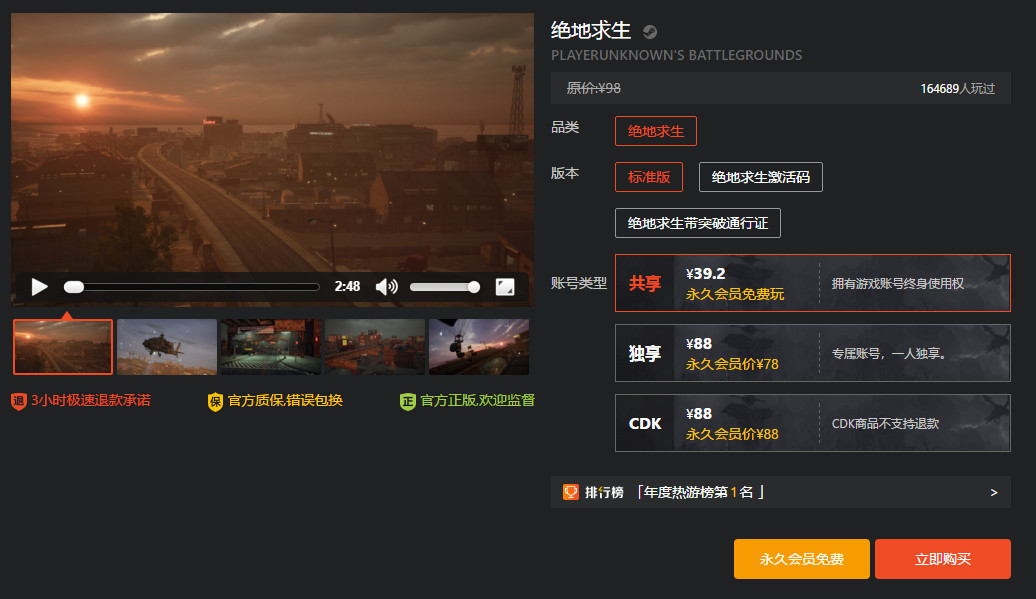Click the PLAYERUNKNOWN'S BATTLEGROUNDS subtitle
Viewport: 1036px width, 599px height.
[677, 55]
